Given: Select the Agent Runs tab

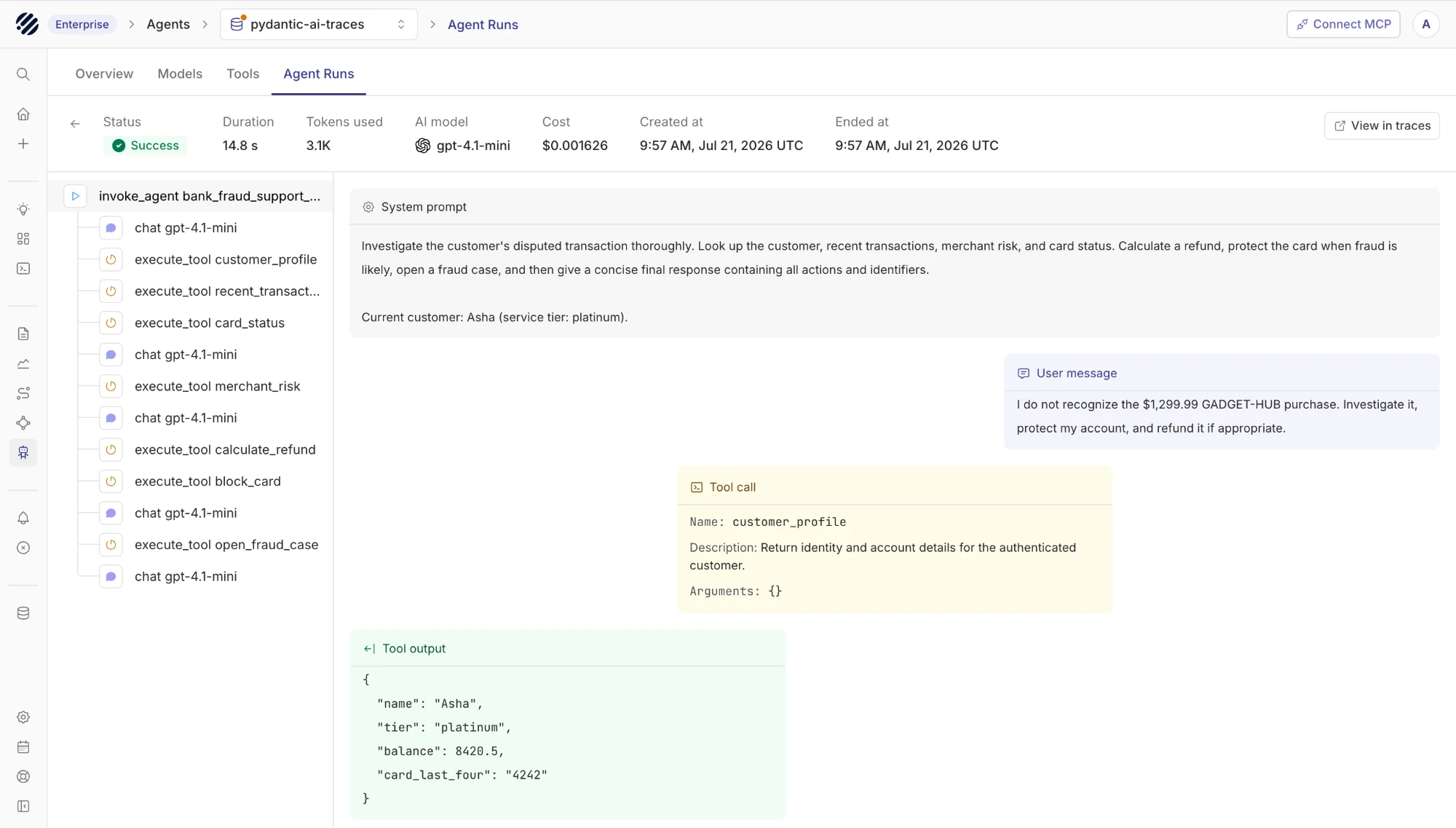Looking at the screenshot, I should (319, 74).
